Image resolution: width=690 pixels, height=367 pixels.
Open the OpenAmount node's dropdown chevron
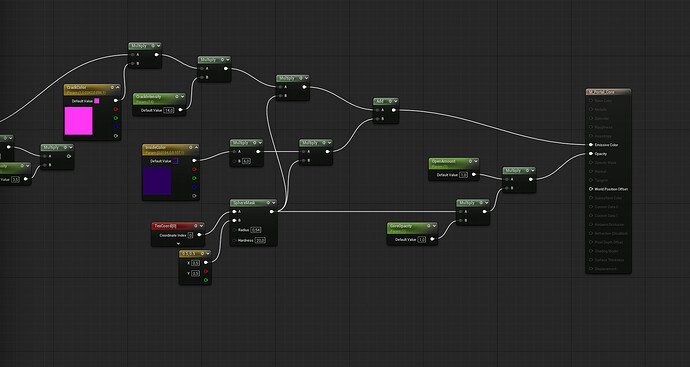click(x=476, y=161)
